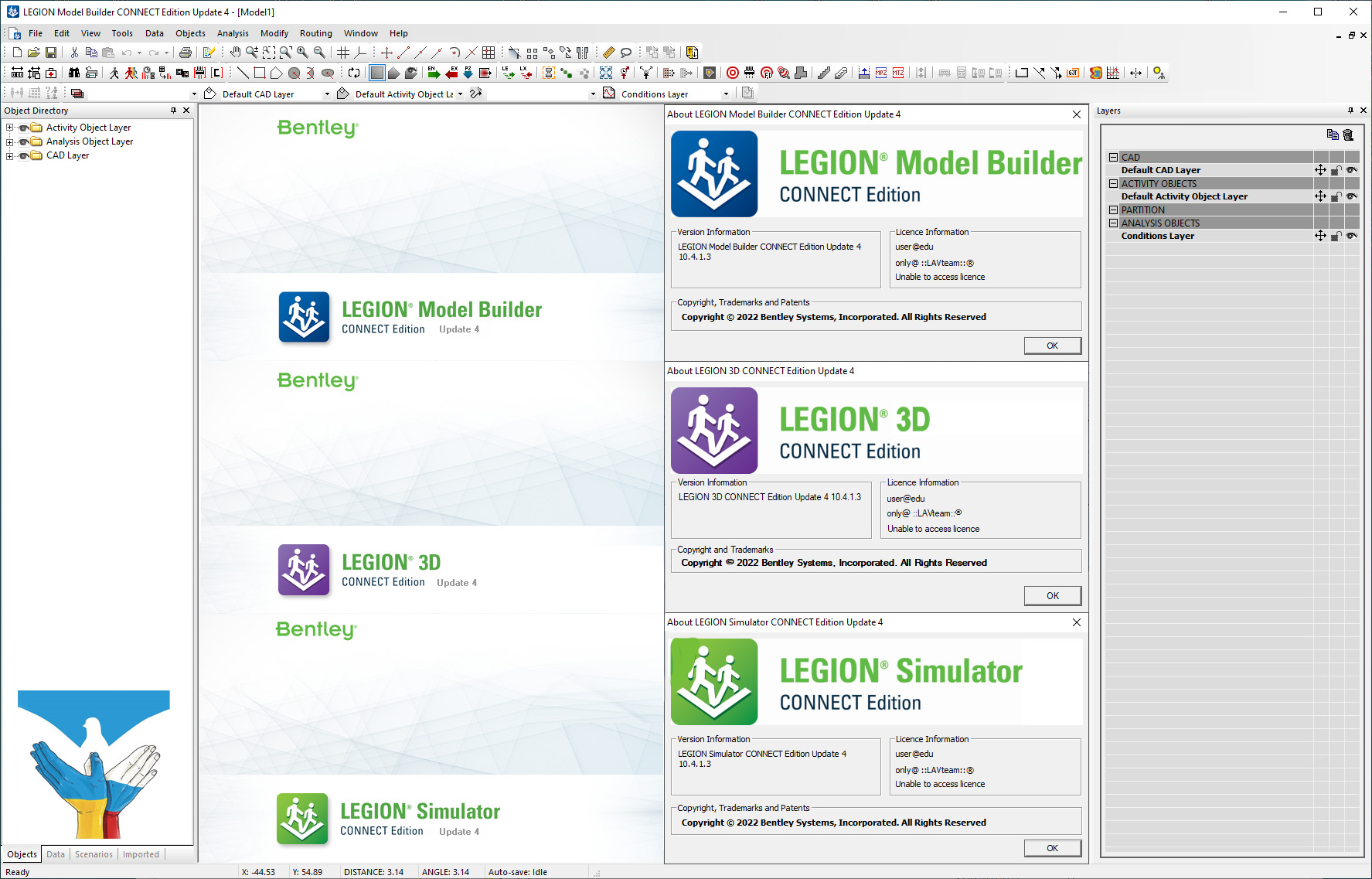Click the Zoom In magnifier icon
Viewport: 1372px width, 879px height.
(302, 53)
